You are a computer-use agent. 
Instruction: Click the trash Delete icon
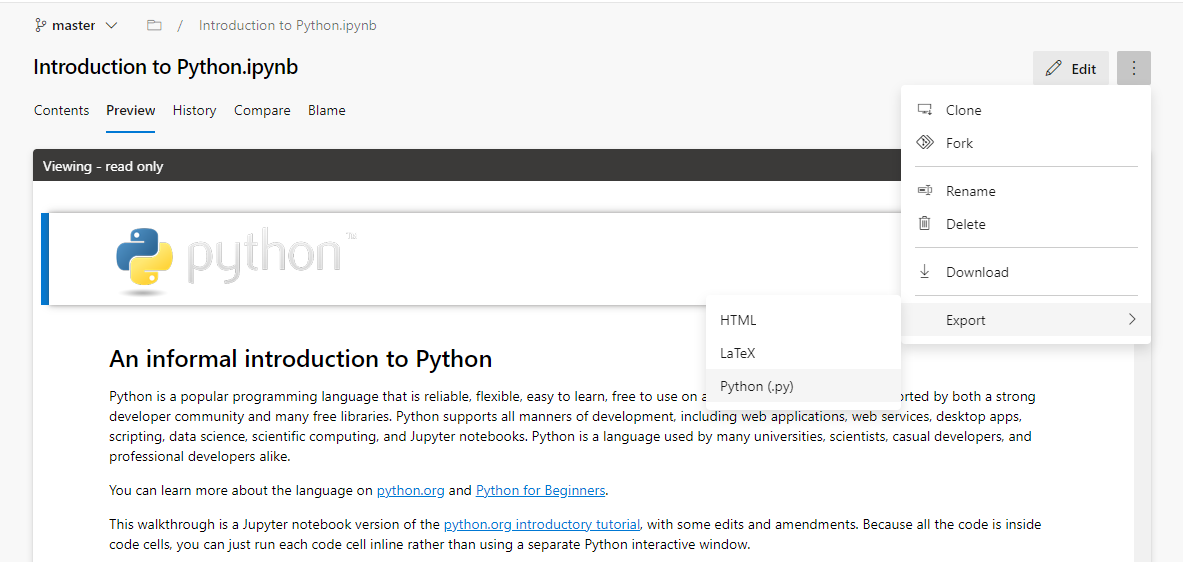pyautogui.click(x=924, y=223)
